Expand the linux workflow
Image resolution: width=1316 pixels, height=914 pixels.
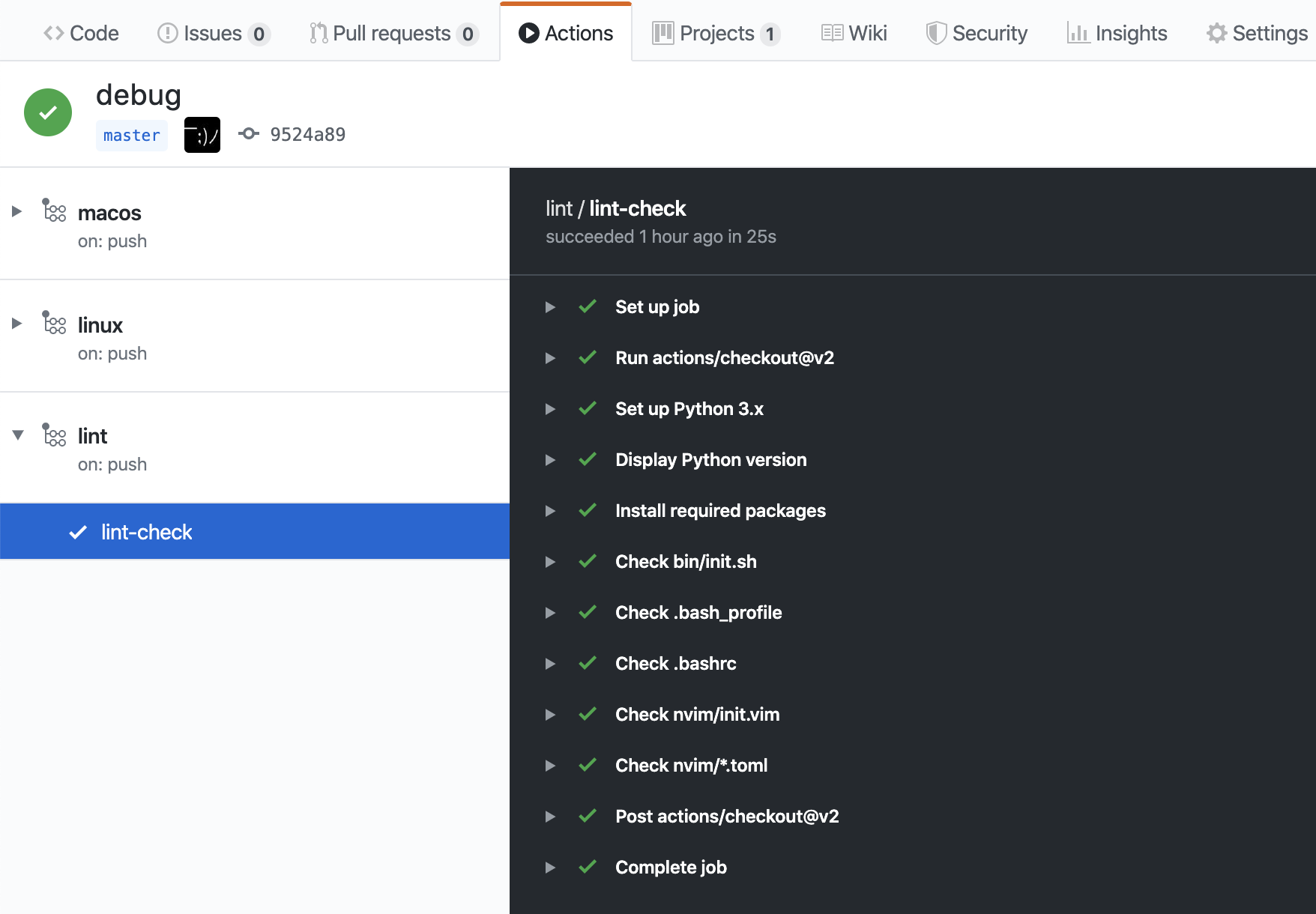[16, 324]
